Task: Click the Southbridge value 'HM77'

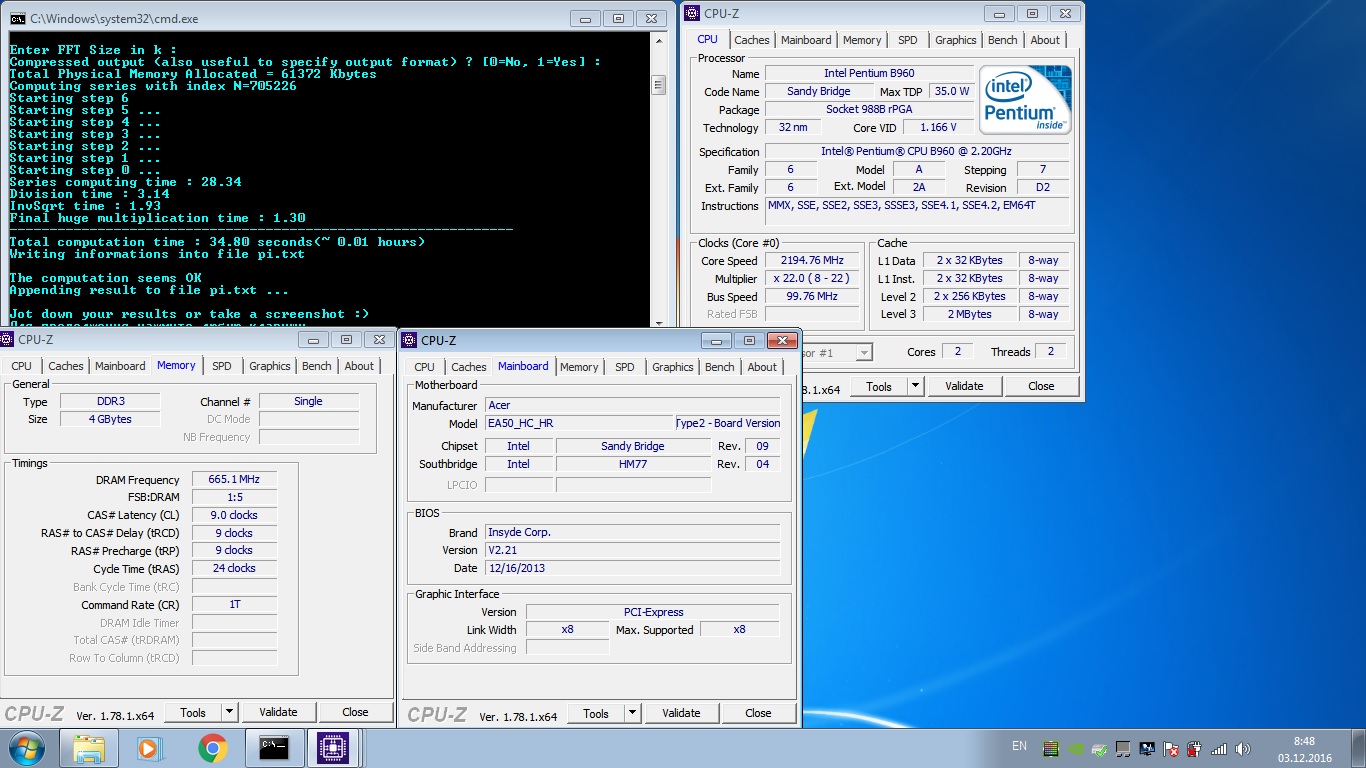Action: [x=633, y=464]
